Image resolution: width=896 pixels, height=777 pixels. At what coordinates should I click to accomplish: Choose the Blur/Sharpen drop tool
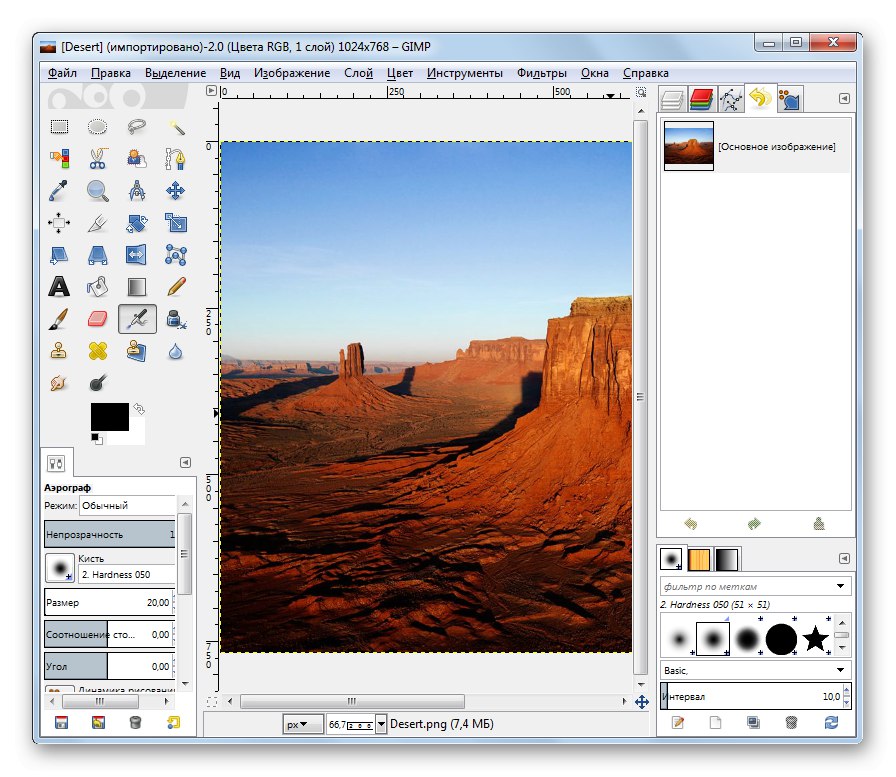coord(175,351)
